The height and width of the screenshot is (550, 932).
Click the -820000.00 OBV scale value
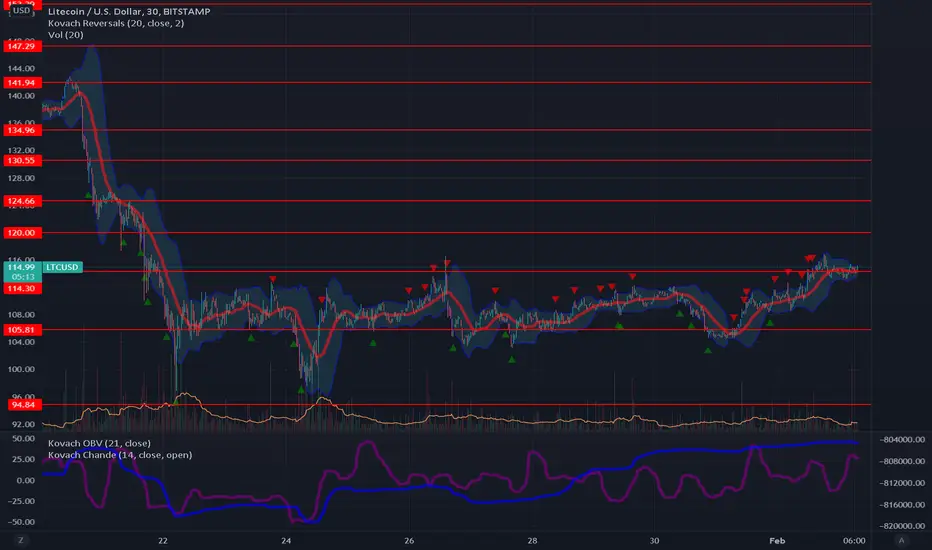pos(902,526)
